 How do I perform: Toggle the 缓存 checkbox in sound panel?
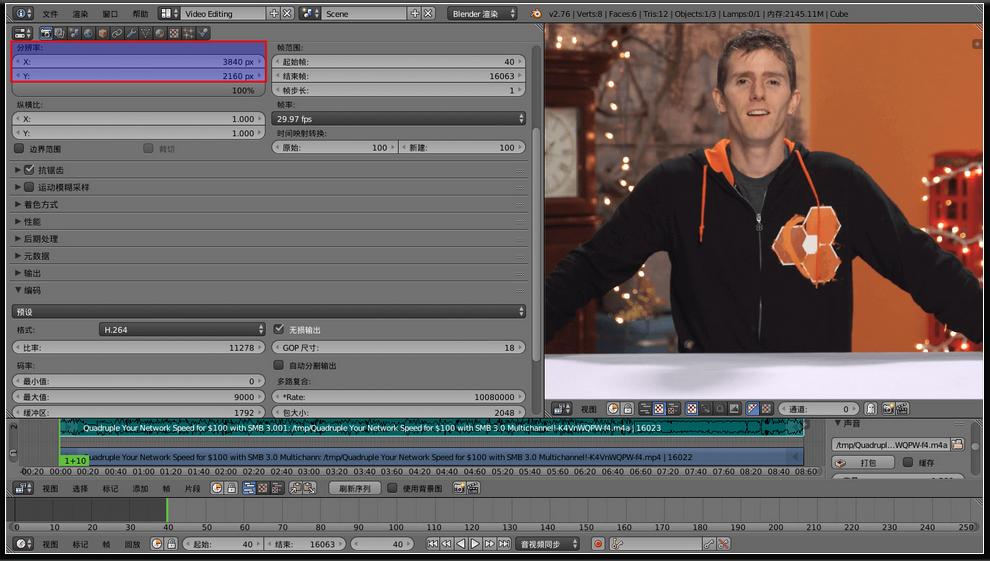[908, 462]
